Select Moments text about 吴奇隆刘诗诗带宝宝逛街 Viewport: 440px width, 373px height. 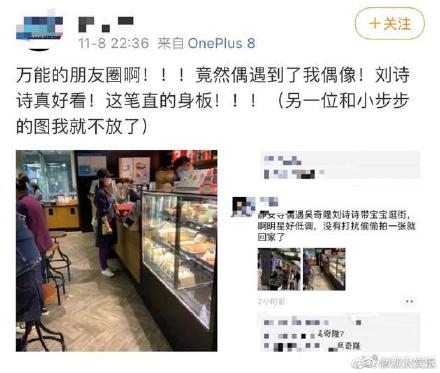pos(337,226)
